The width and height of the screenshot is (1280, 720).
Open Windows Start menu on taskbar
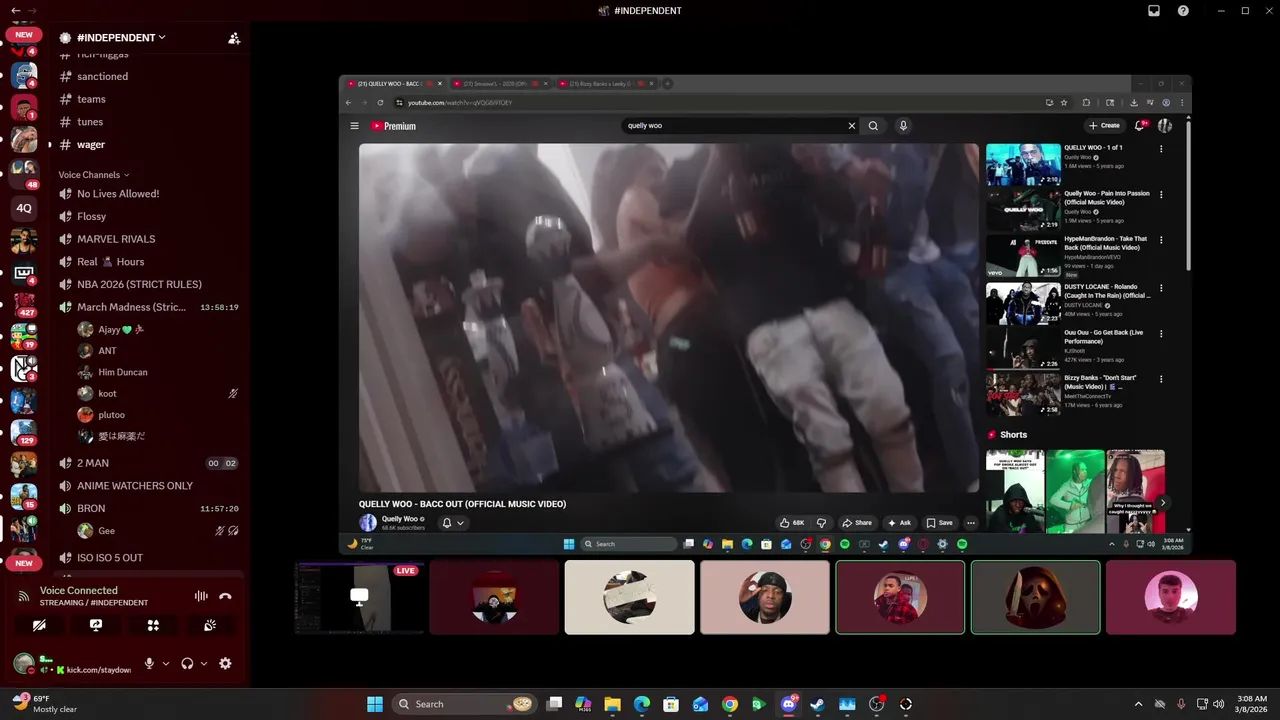375,704
